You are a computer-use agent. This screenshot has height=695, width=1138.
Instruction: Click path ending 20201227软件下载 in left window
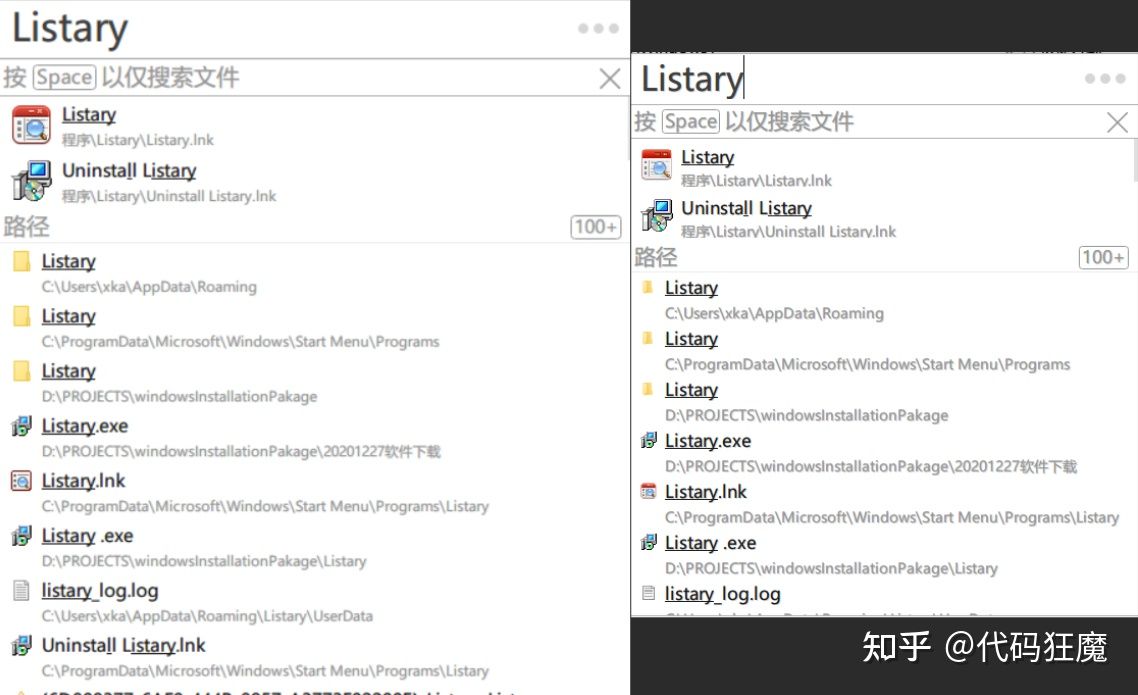241,451
